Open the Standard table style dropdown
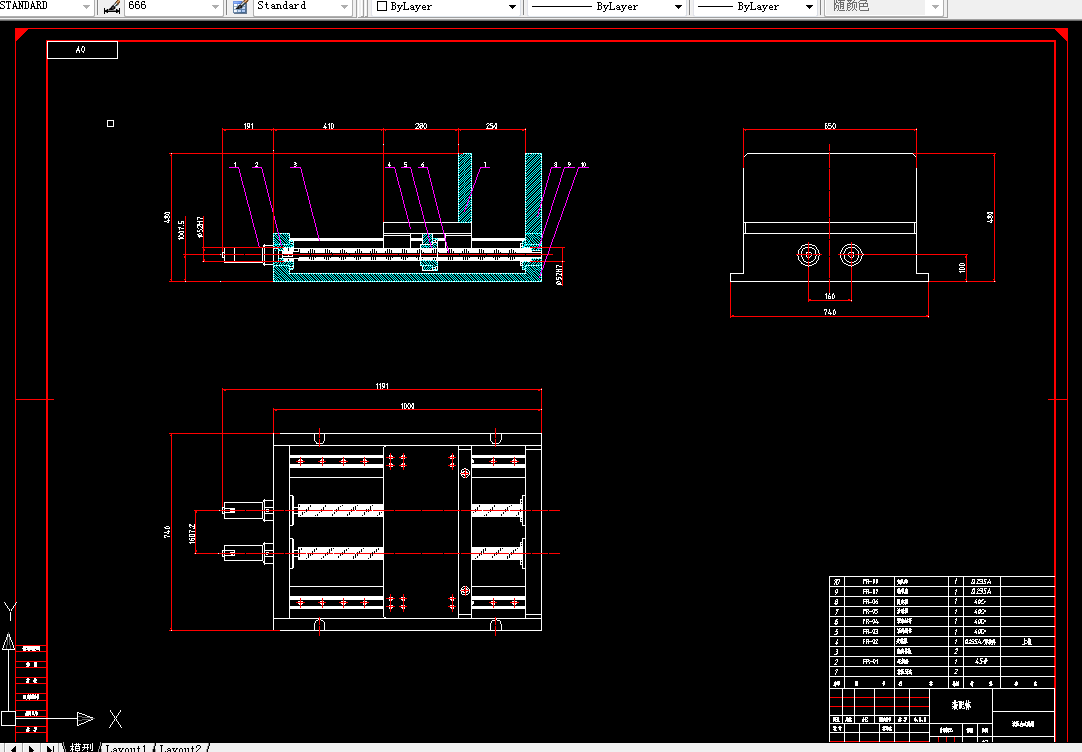 (344, 7)
